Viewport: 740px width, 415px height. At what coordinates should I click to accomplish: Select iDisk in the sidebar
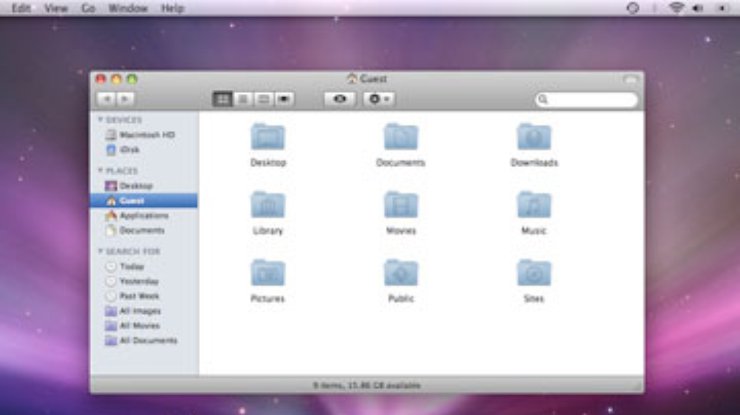[144, 150]
